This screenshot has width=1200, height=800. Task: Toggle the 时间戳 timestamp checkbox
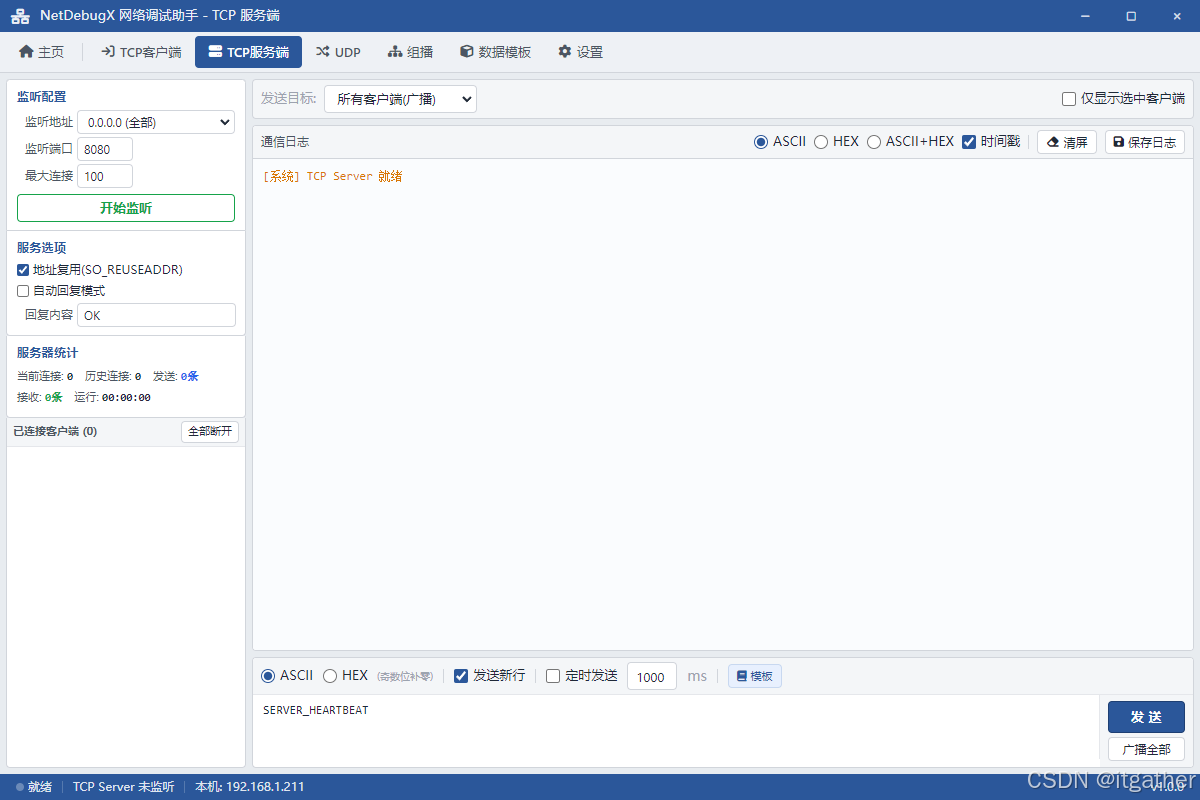tap(969, 142)
